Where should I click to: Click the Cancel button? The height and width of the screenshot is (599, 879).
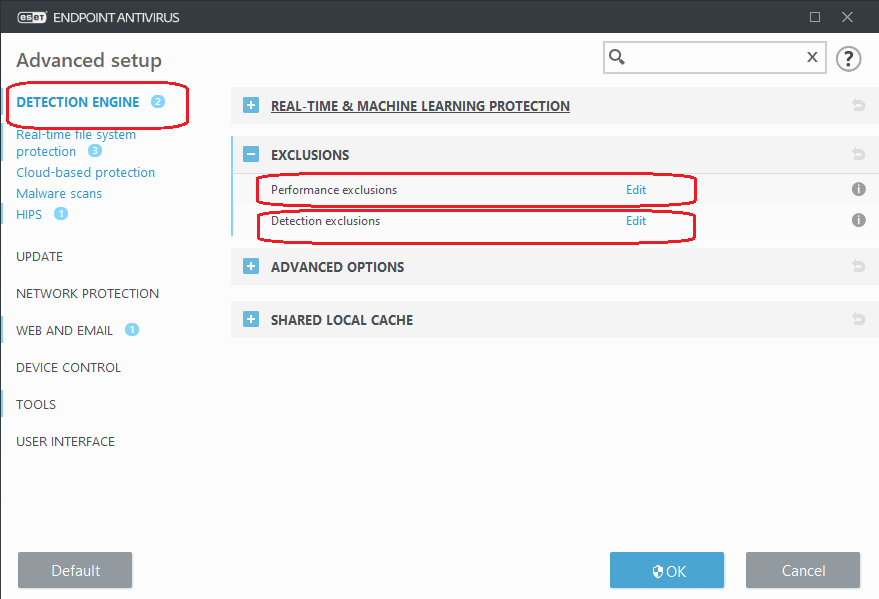(803, 570)
